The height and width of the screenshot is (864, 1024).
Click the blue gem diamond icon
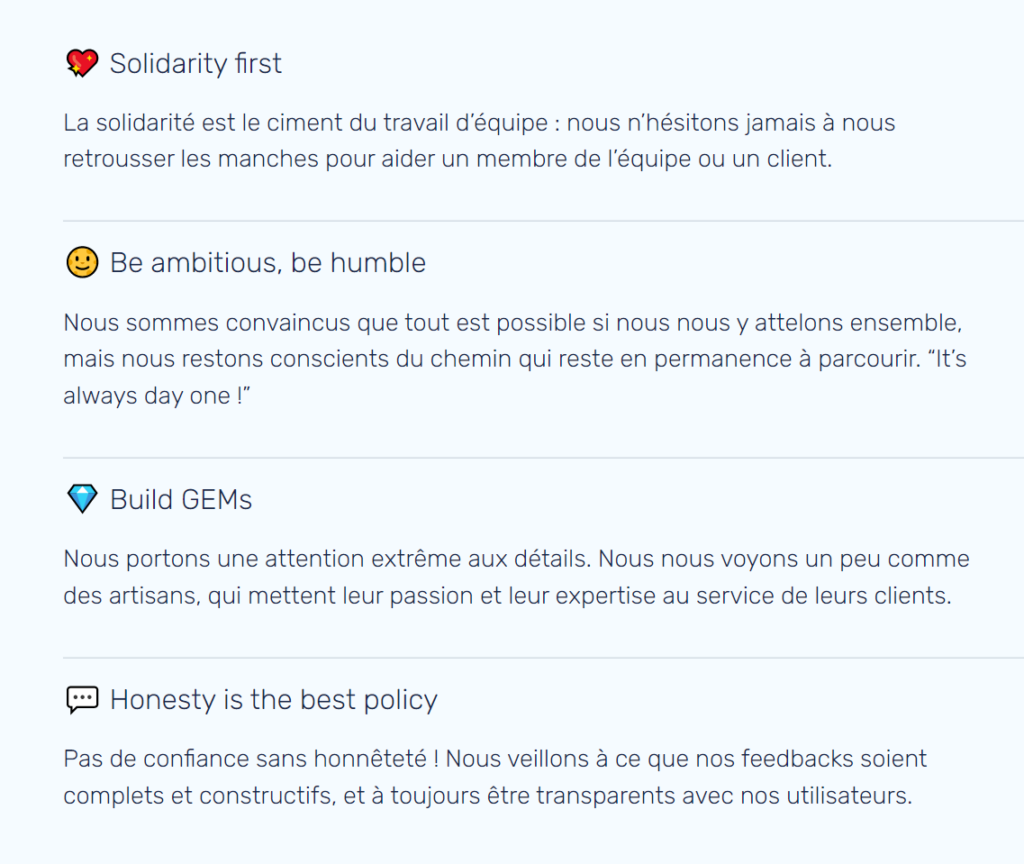[82, 499]
